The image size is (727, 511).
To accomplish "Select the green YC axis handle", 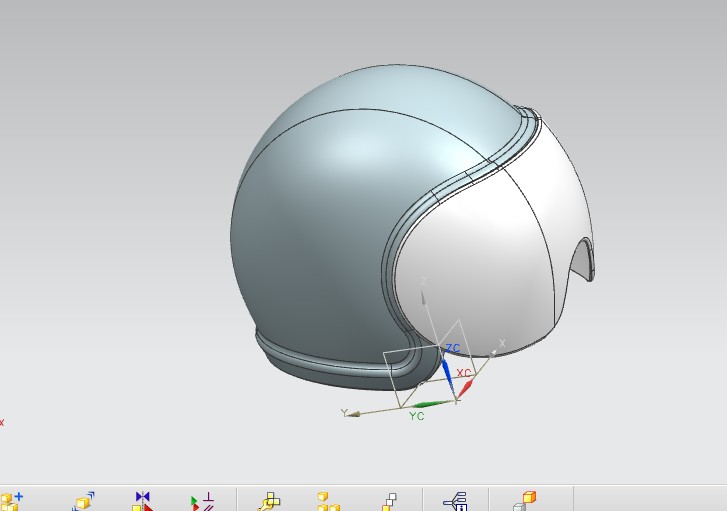I will click(429, 404).
